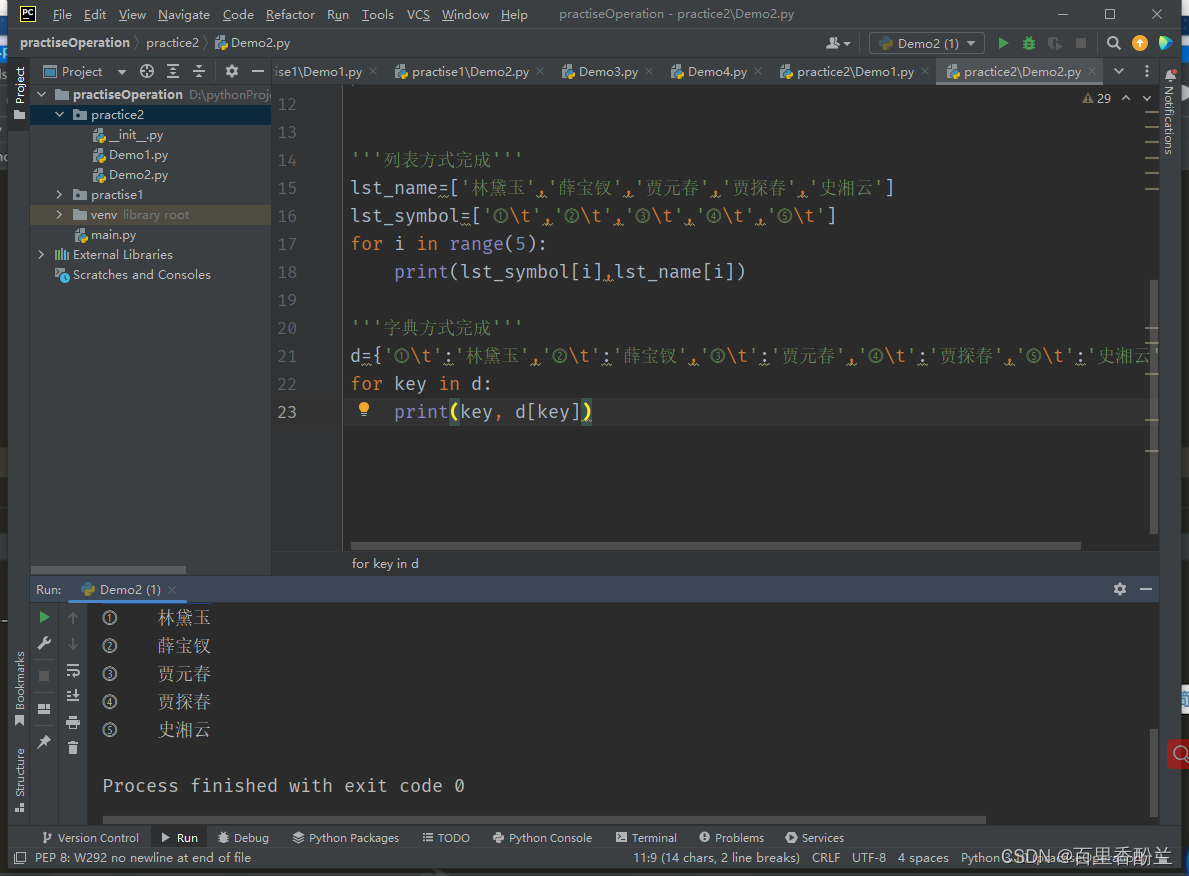Toggle the Bookmarks side tool window
Image resolution: width=1189 pixels, height=876 pixels.
(20, 688)
